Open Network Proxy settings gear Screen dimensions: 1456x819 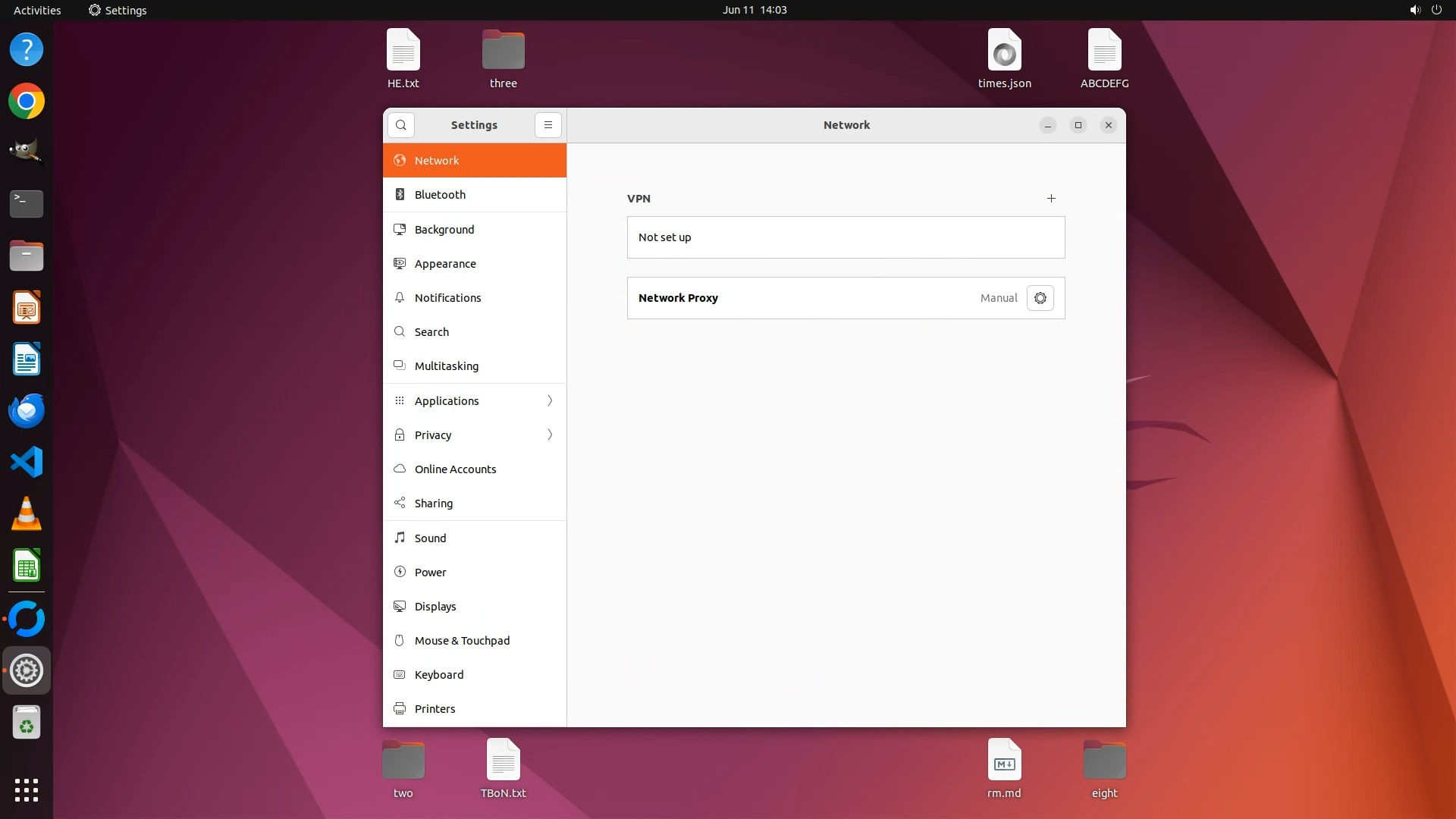point(1040,298)
